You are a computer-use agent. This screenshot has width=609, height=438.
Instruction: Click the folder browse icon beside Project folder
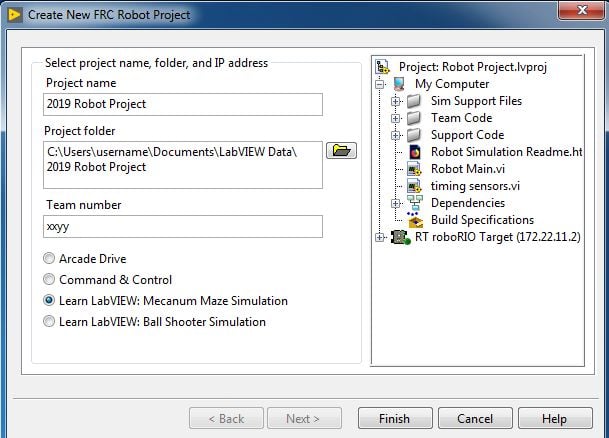pos(341,151)
